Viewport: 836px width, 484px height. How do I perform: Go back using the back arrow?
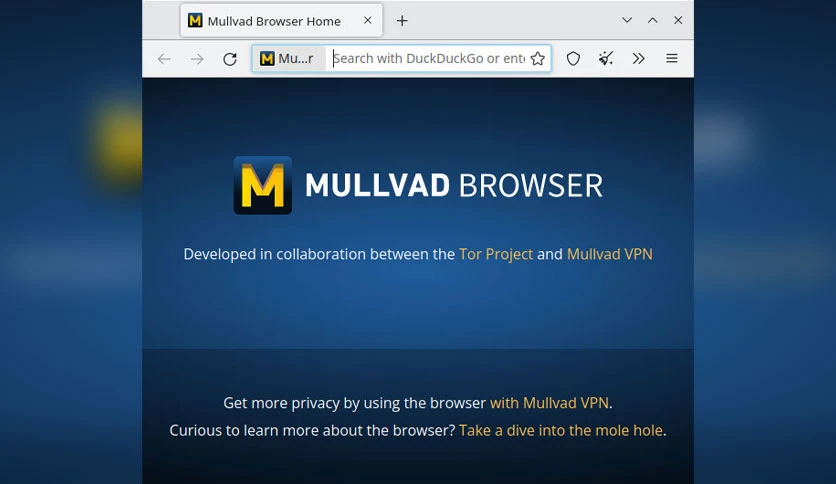(164, 59)
